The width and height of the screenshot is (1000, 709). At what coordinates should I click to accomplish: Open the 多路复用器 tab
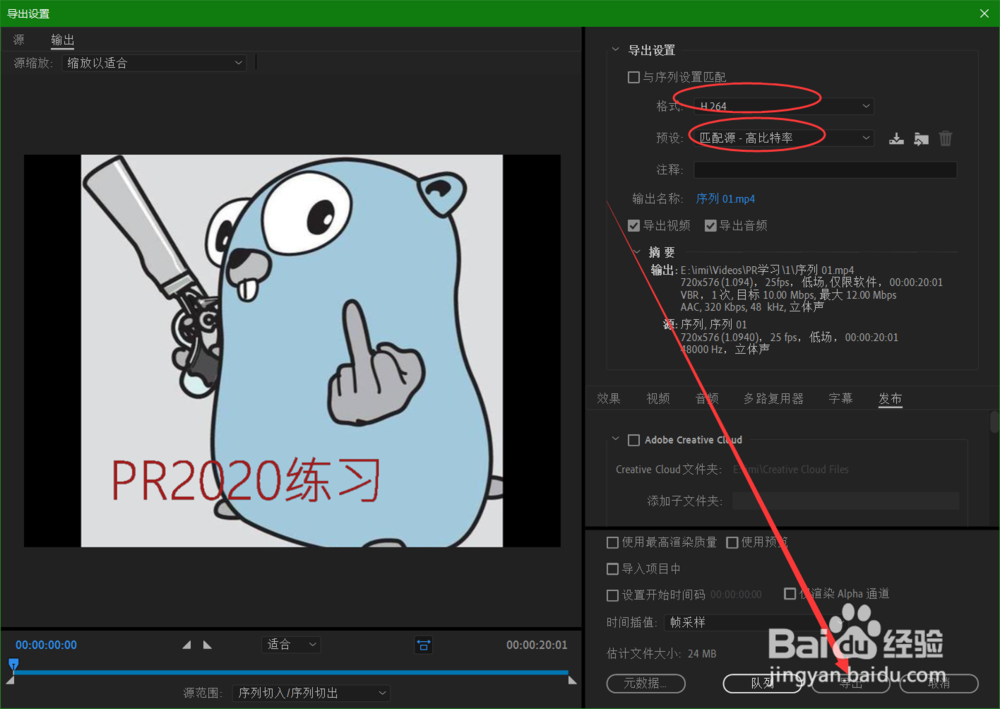tap(773, 398)
